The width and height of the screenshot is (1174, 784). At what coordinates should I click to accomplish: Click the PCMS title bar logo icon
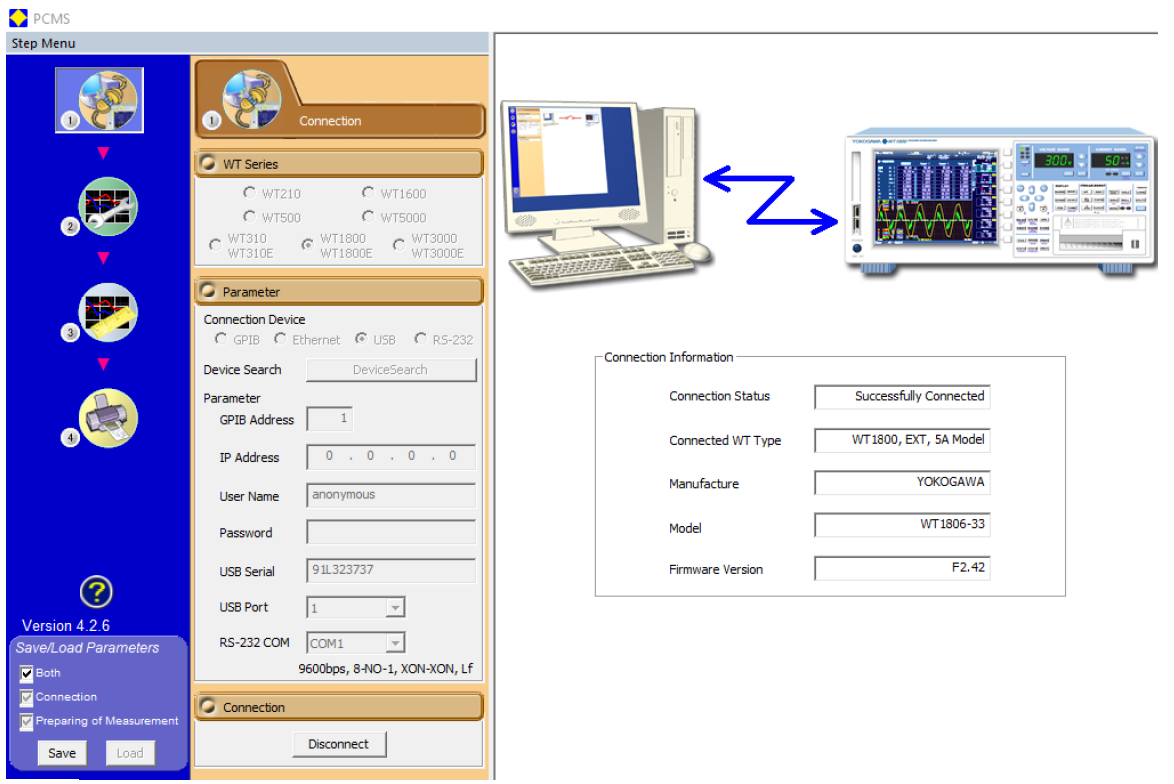(x=17, y=17)
